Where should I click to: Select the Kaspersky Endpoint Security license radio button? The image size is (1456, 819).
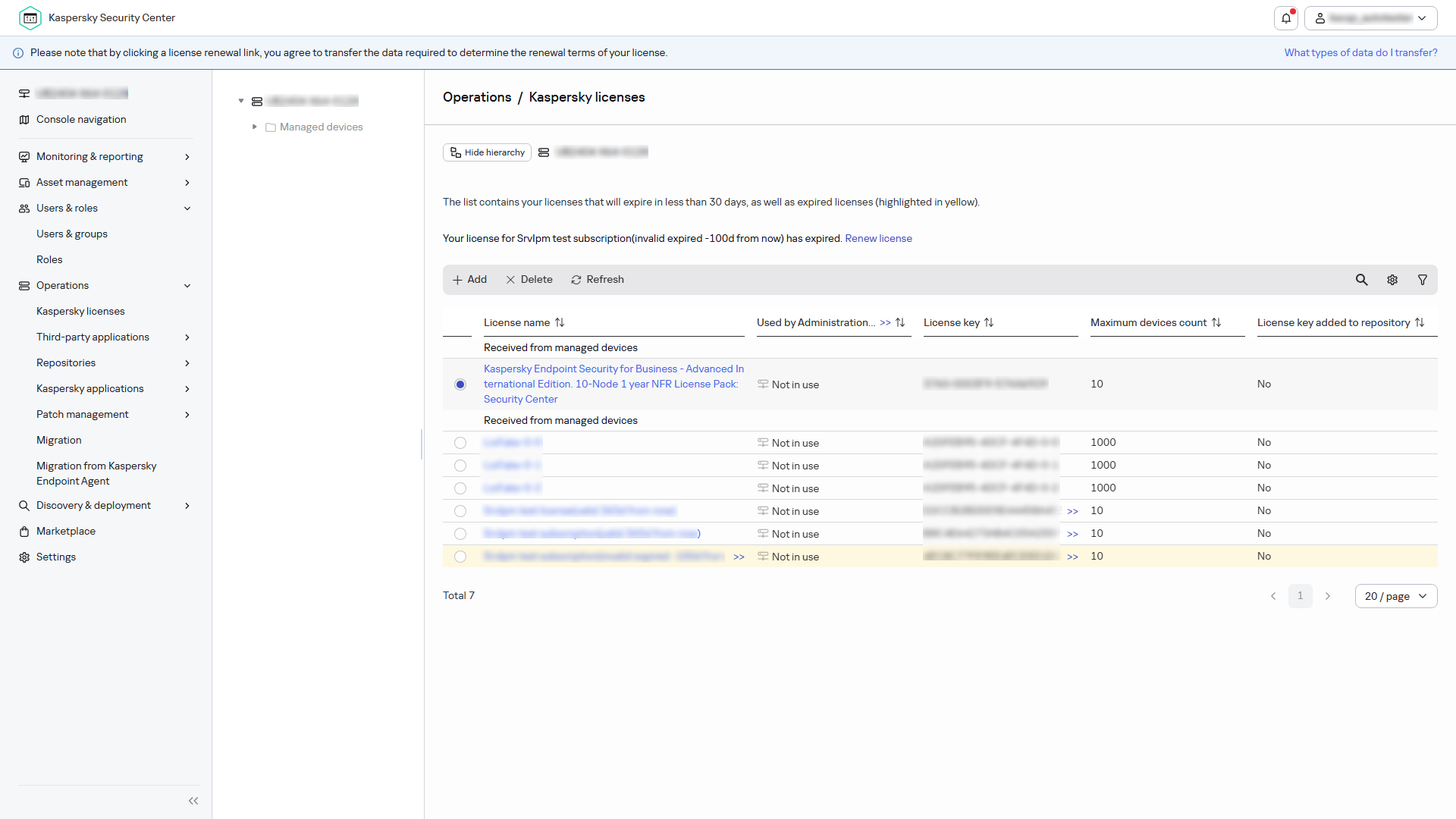(x=460, y=384)
